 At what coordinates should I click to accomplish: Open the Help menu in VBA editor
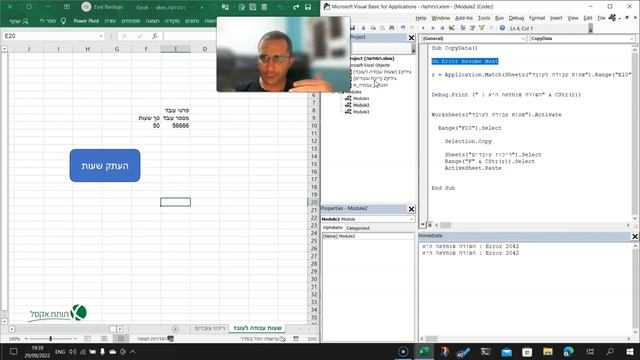coord(421,18)
